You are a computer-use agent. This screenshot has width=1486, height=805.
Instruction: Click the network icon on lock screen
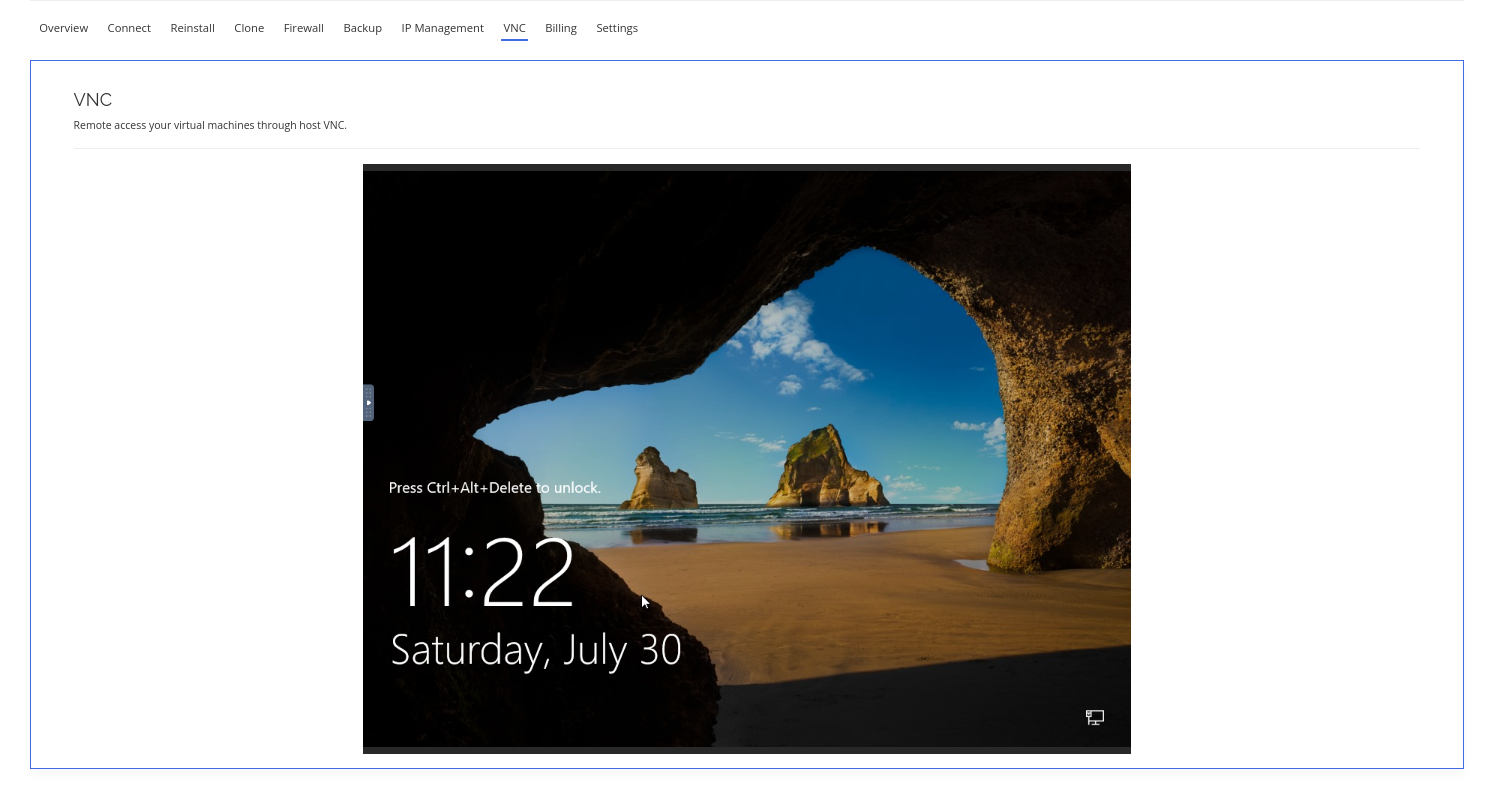pyautogui.click(x=1094, y=717)
